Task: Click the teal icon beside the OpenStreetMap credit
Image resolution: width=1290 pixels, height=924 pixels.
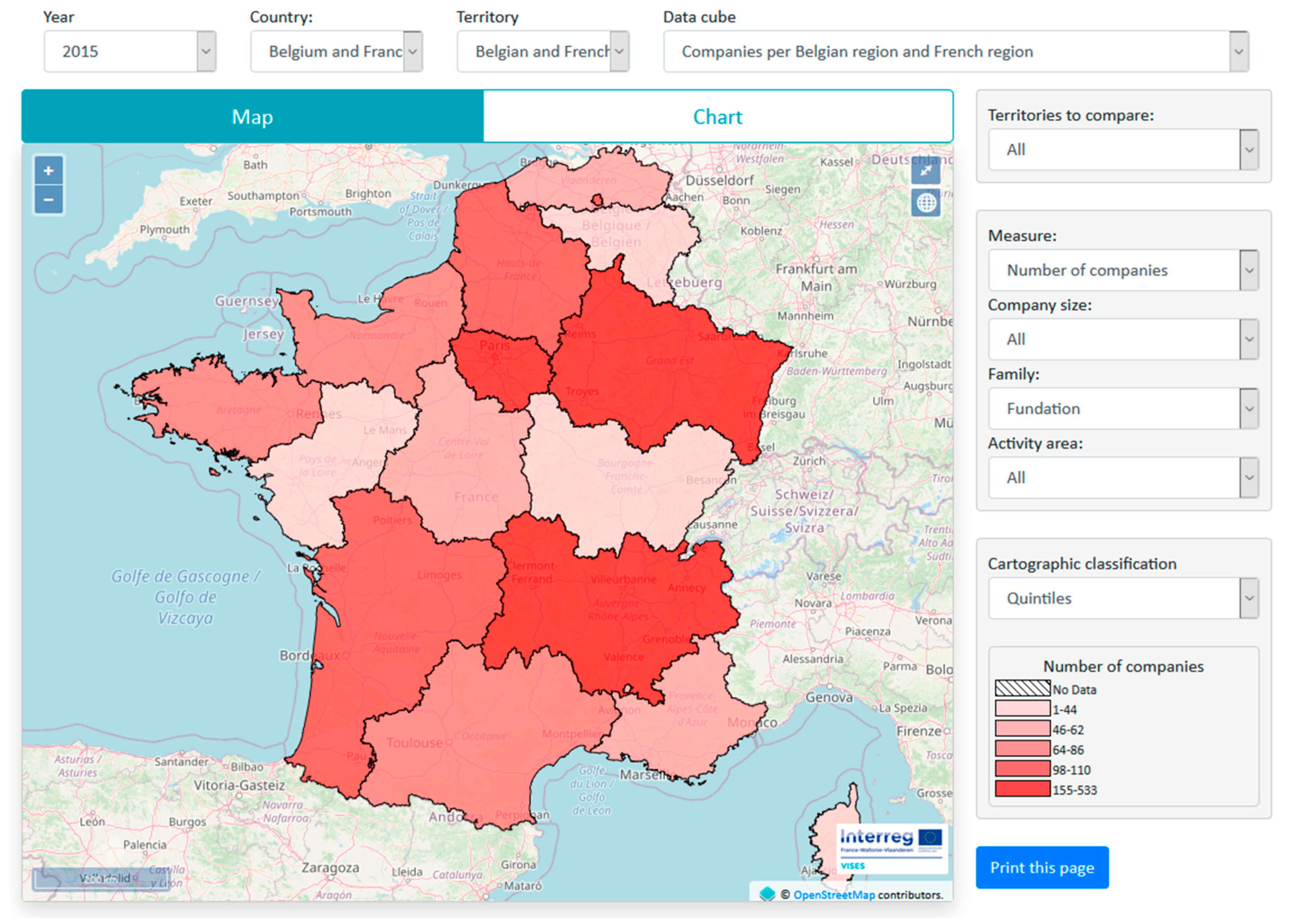Action: pos(767,894)
